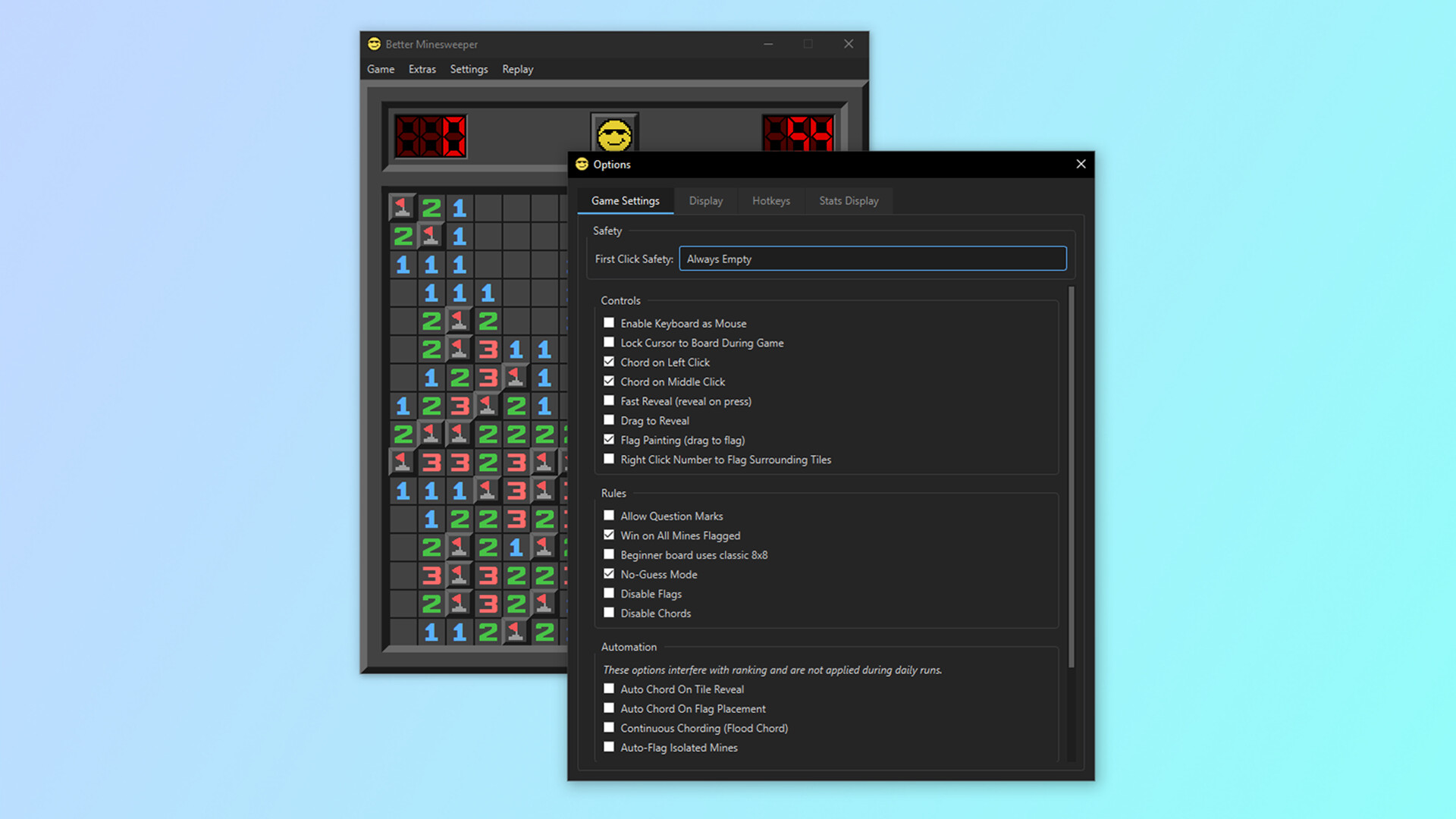Click a red number 3 tile on the board

point(489,349)
